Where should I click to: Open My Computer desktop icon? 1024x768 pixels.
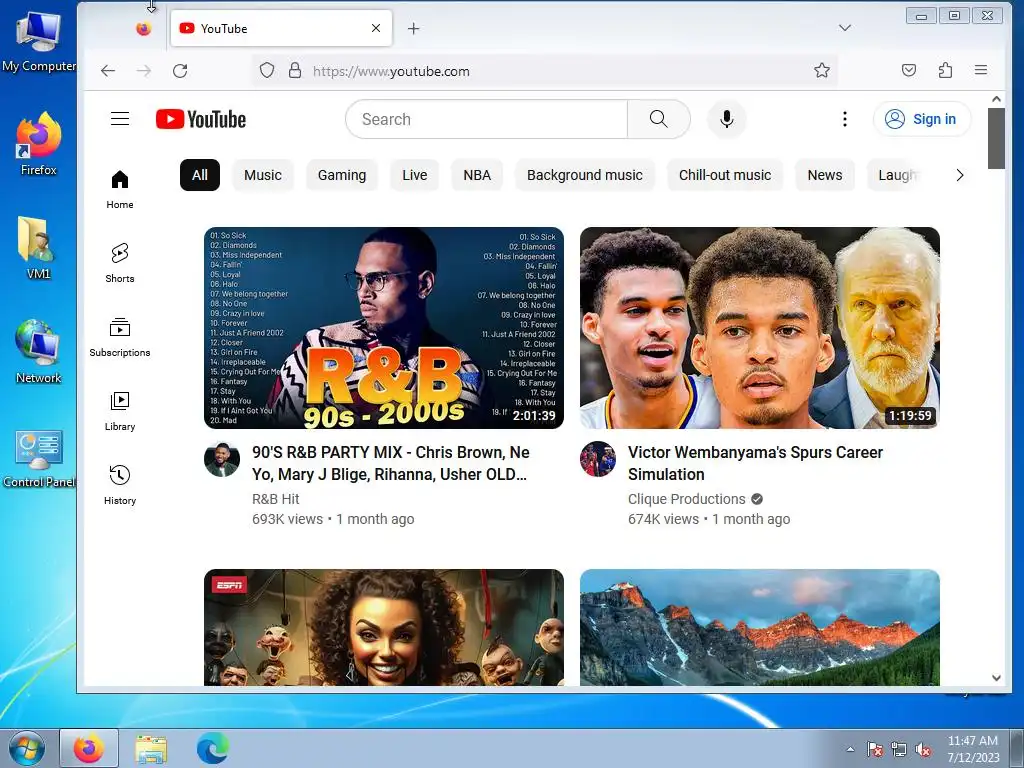tap(39, 42)
